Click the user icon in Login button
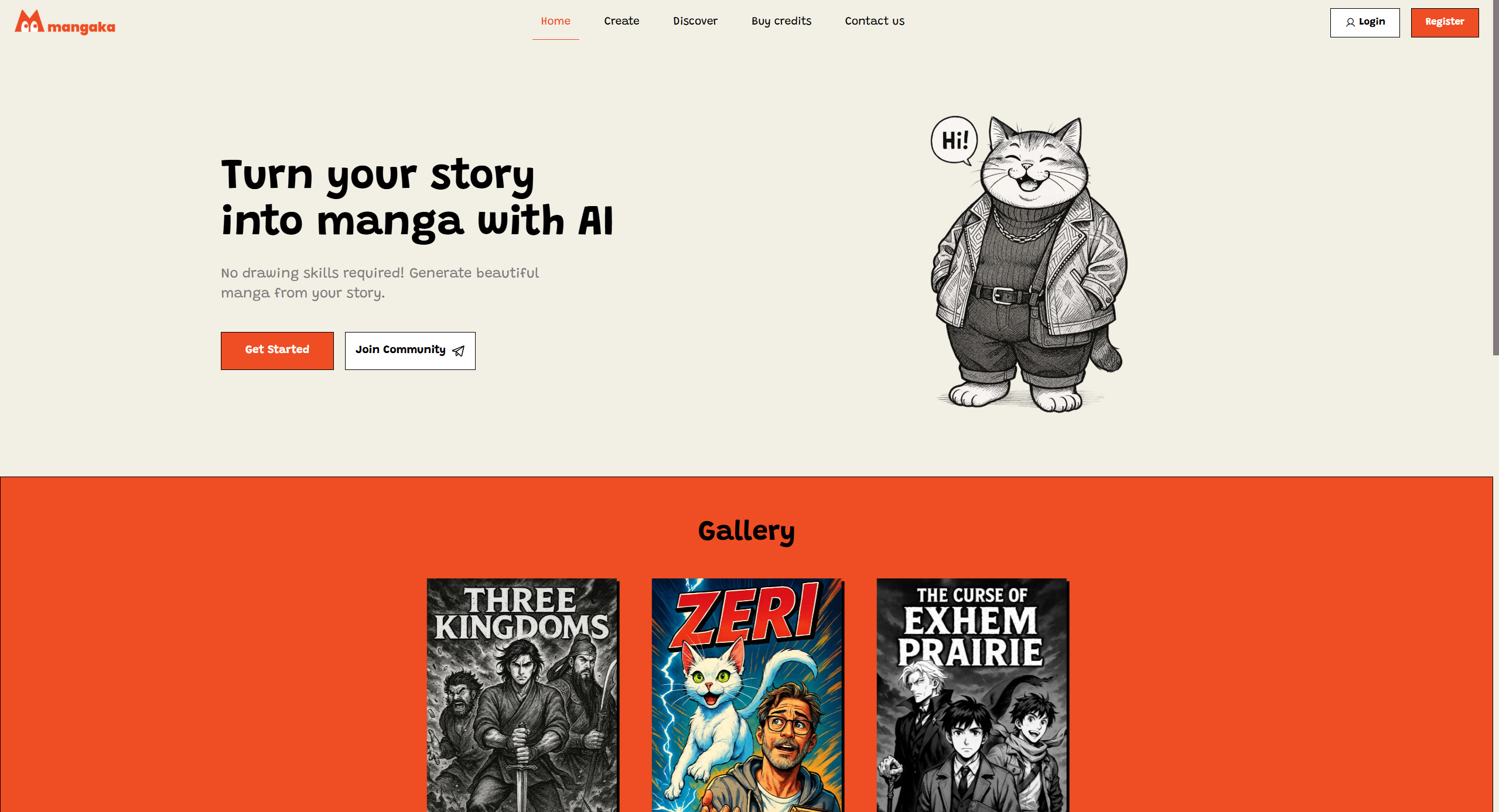 1350,22
